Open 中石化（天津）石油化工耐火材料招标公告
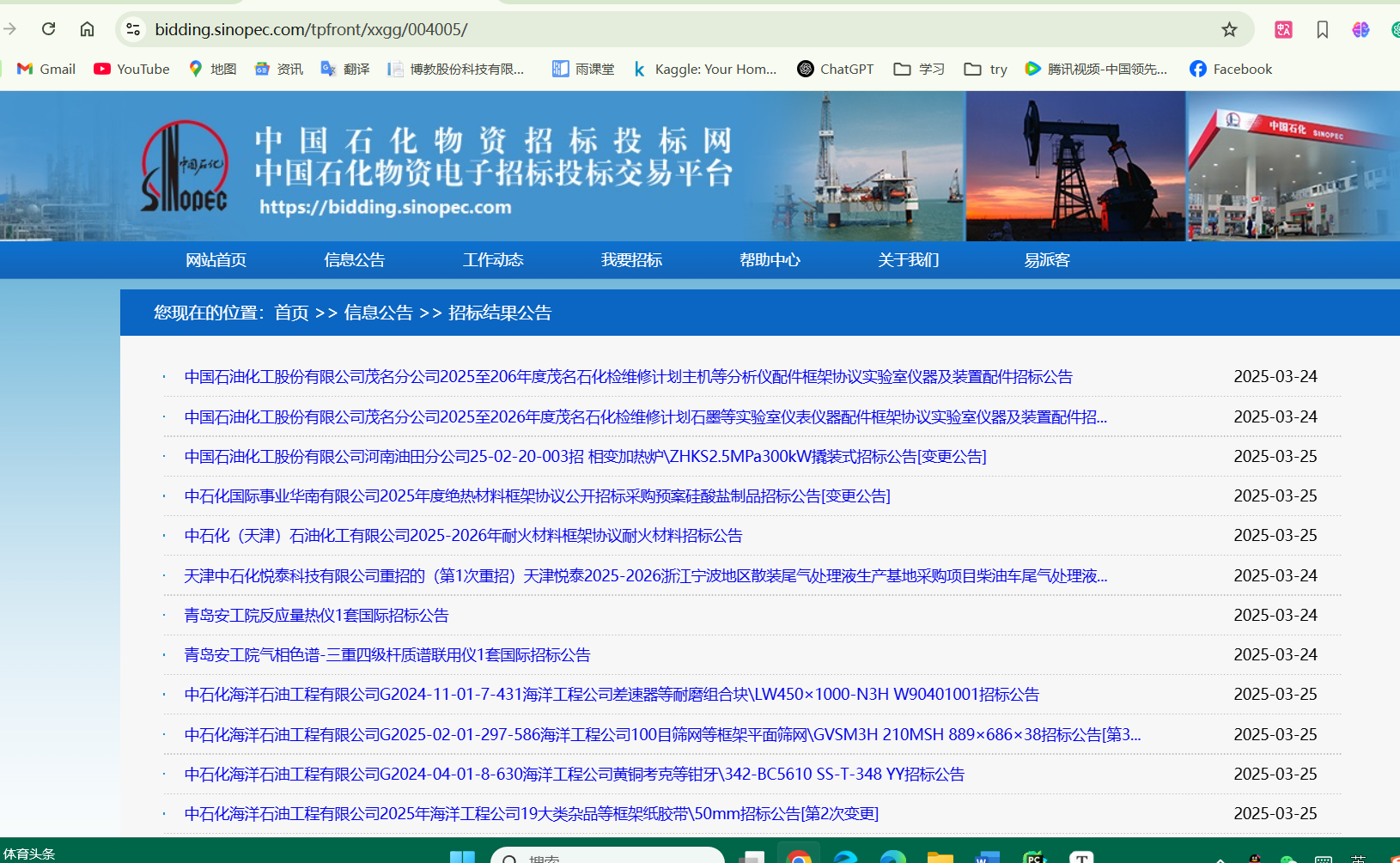The height and width of the screenshot is (863, 1400). coord(463,536)
